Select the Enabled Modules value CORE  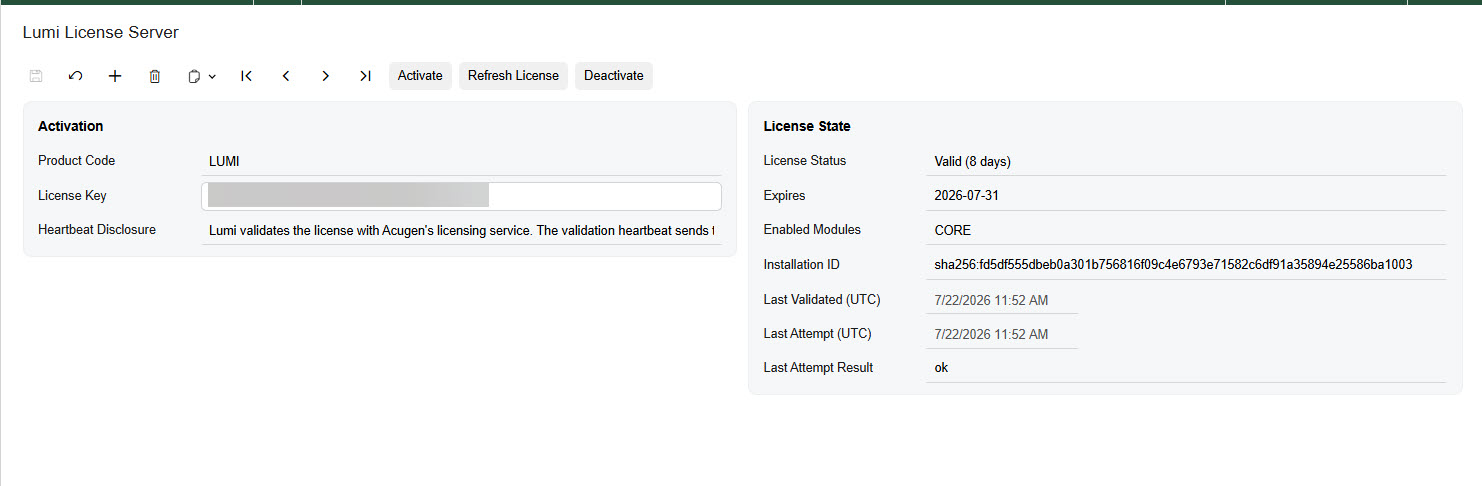(x=953, y=230)
